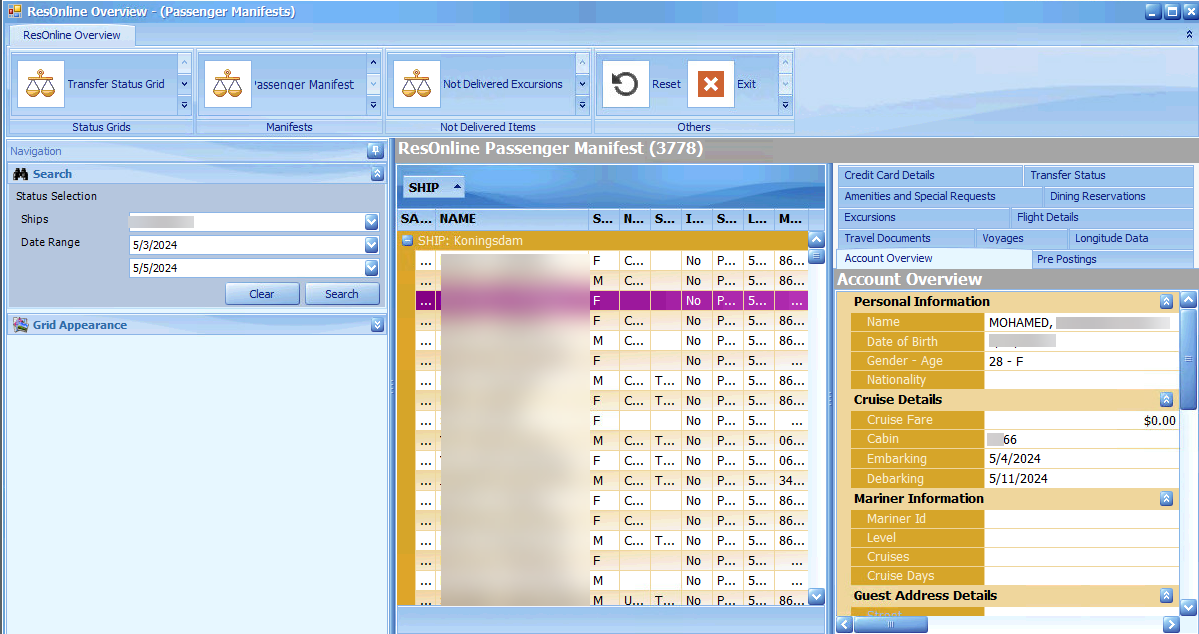This screenshot has width=1199, height=634.
Task: Open the 5/5/2024 date picker dropdown
Action: (x=372, y=268)
